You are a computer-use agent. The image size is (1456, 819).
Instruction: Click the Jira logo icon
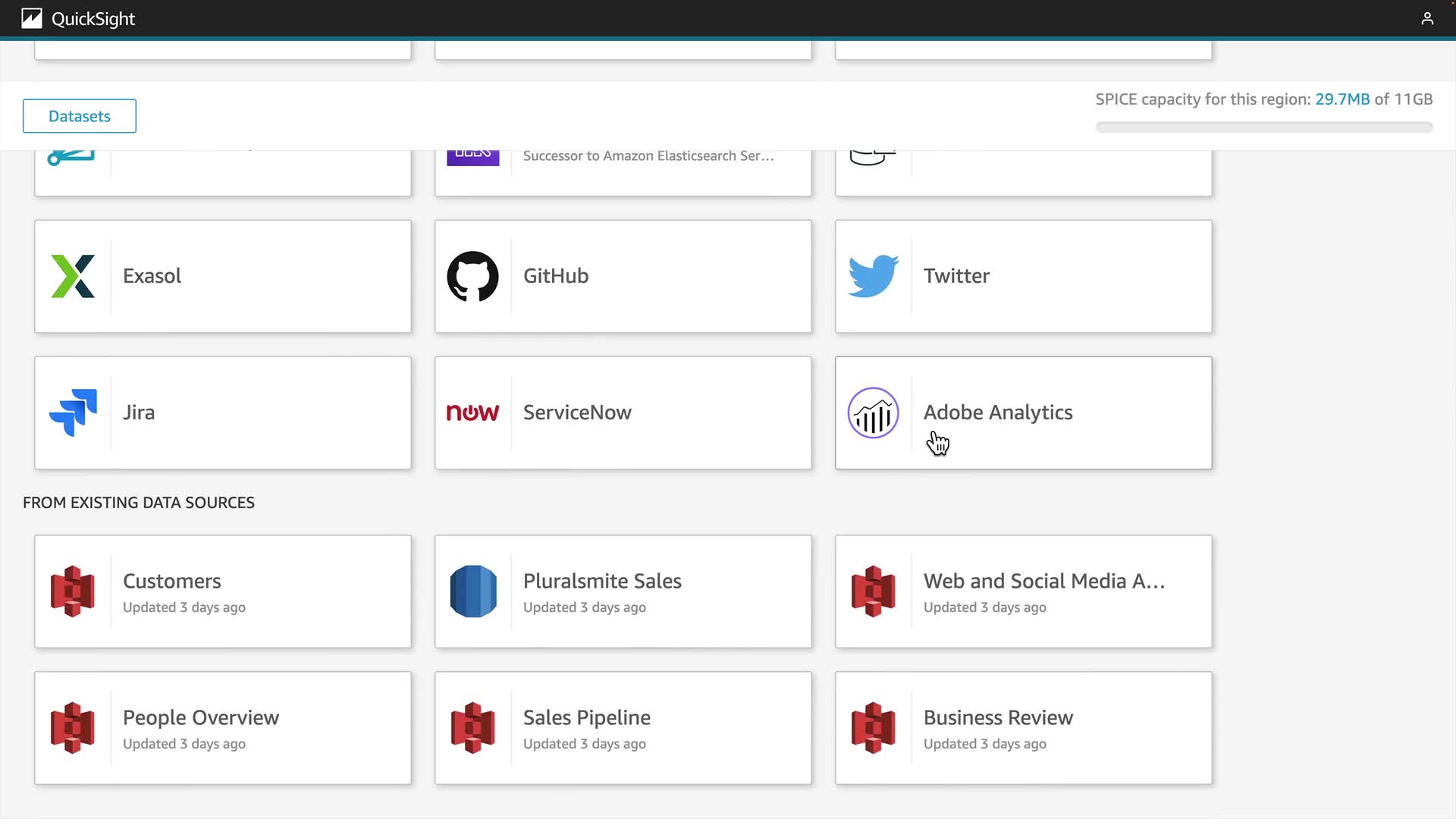pos(73,413)
